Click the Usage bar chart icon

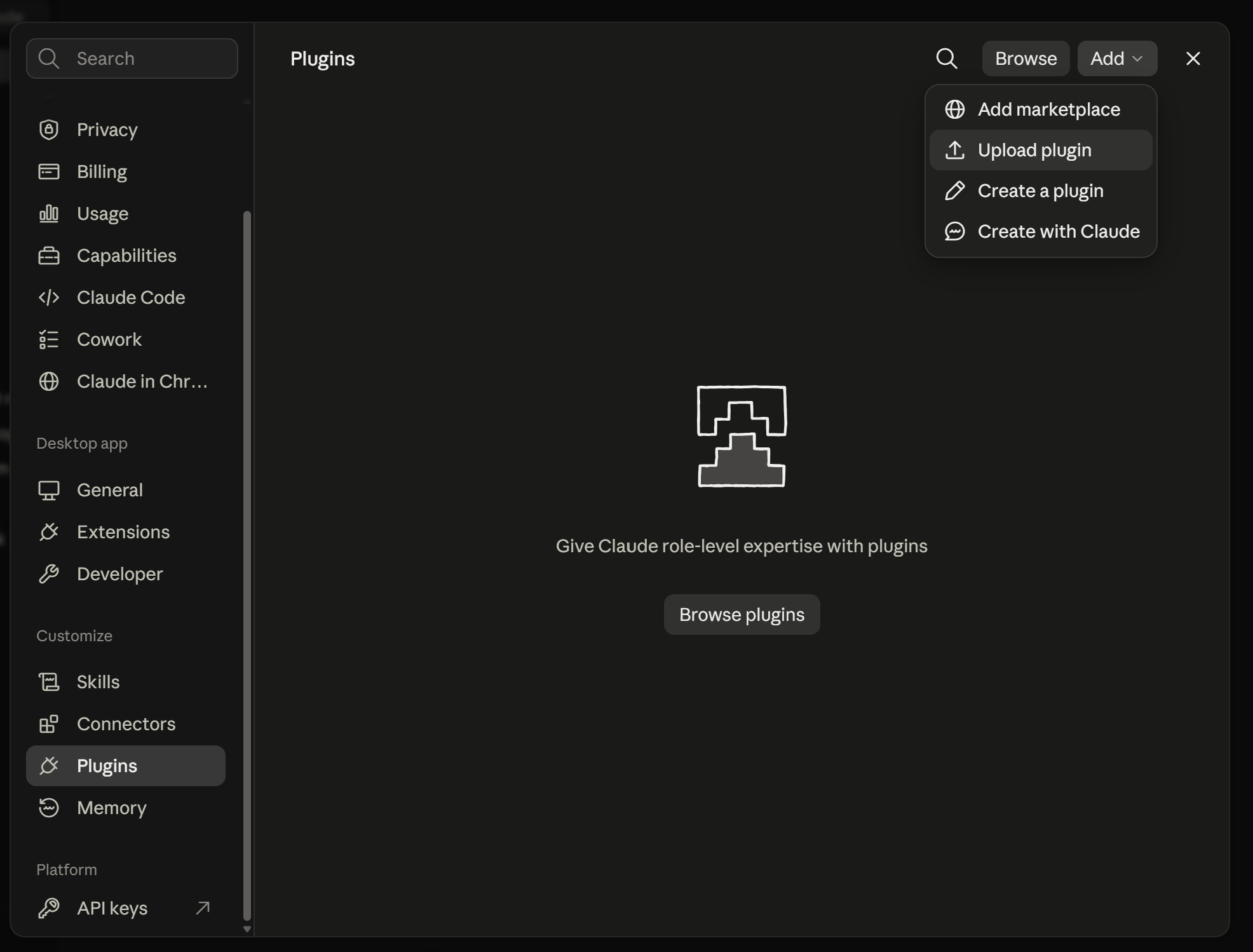[x=49, y=214]
